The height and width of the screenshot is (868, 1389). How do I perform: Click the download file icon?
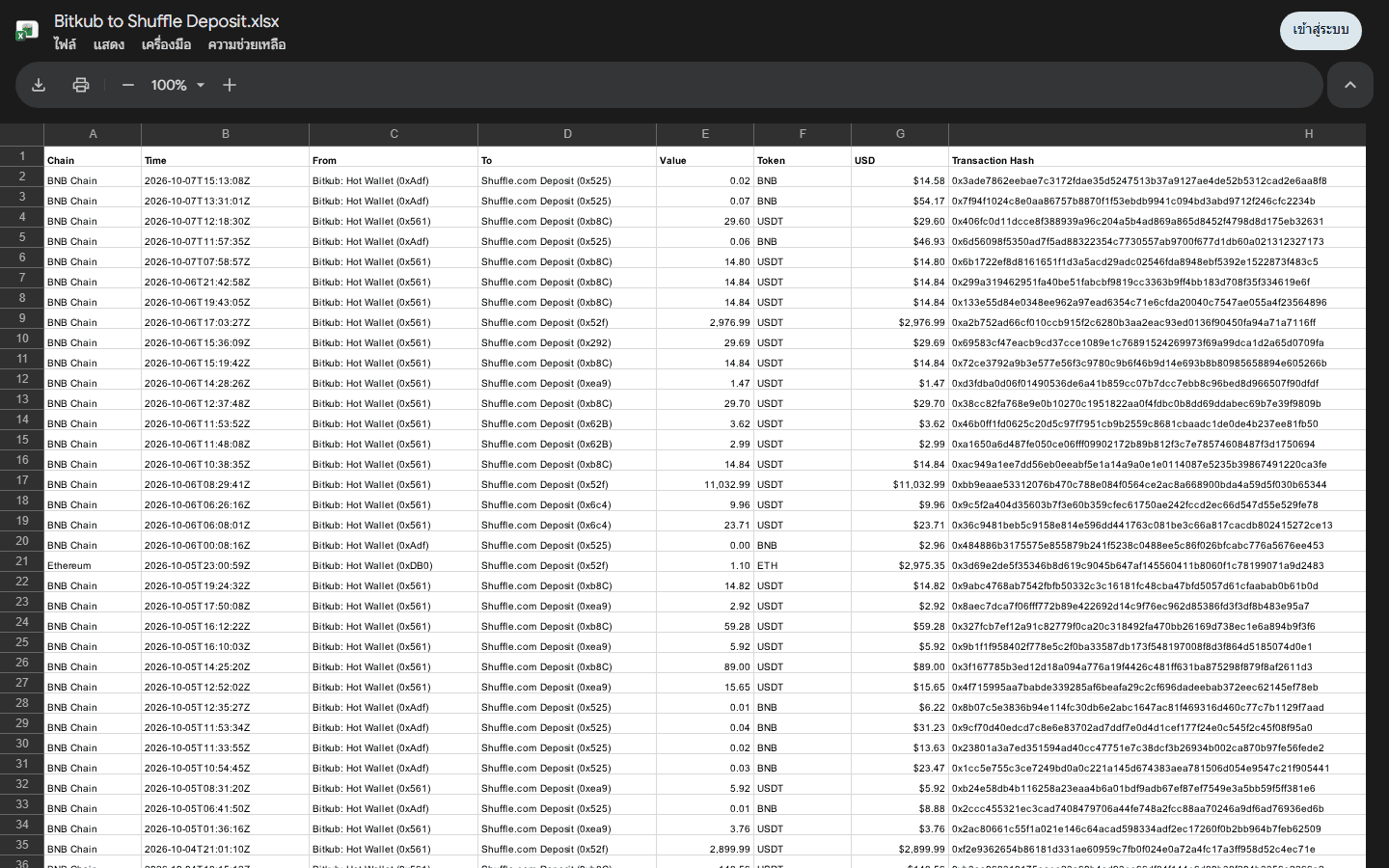tap(39, 85)
